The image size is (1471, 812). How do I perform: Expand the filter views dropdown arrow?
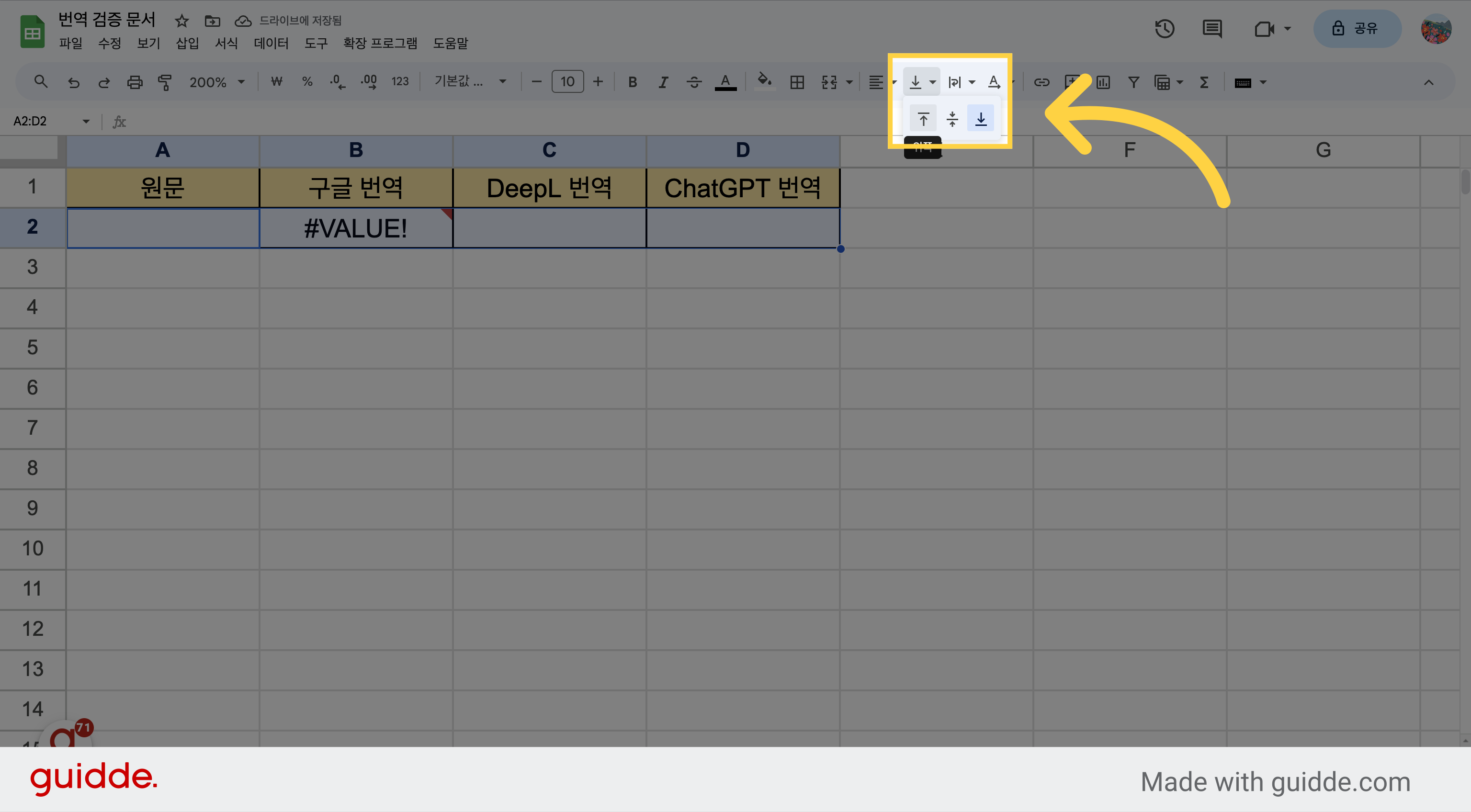point(1180,82)
